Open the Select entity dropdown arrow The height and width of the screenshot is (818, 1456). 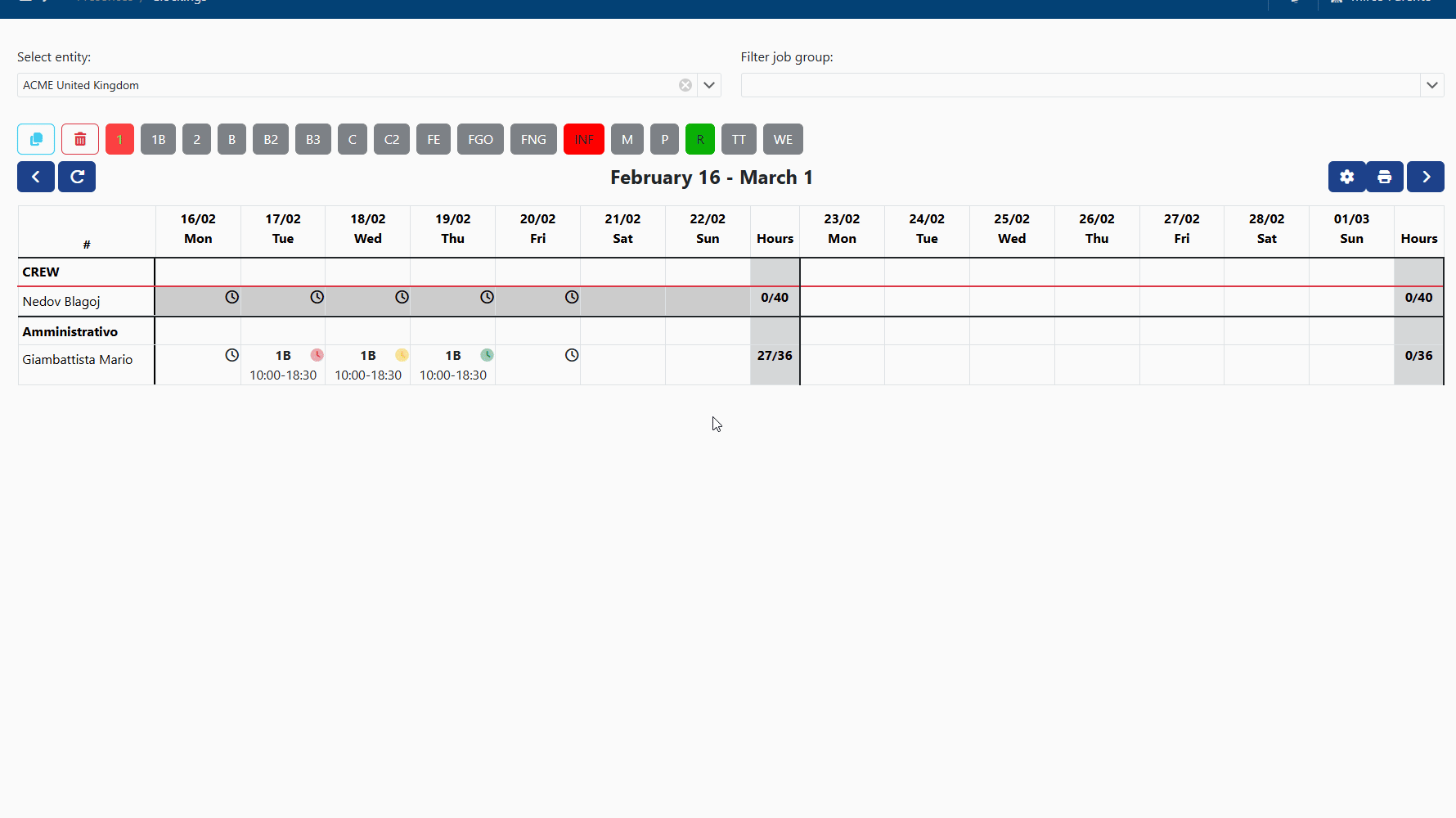[x=708, y=84]
